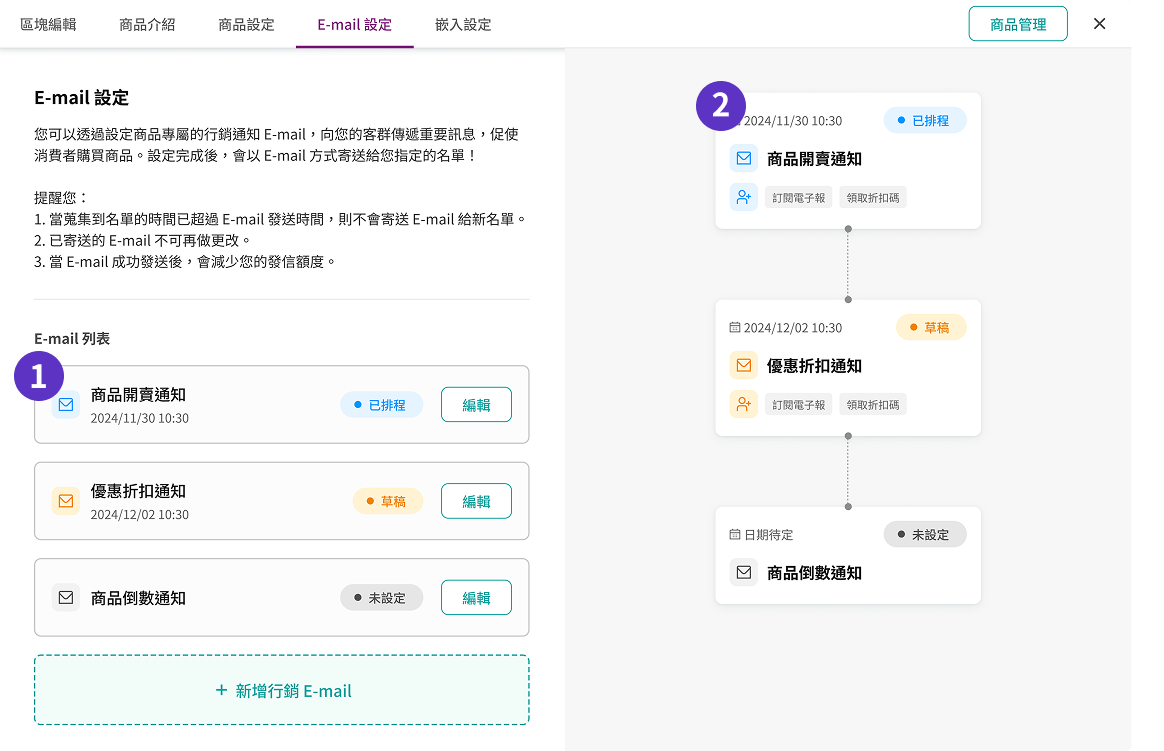The height and width of the screenshot is (751, 1164).
Task: Click the 商品管理 button
Action: click(1017, 24)
